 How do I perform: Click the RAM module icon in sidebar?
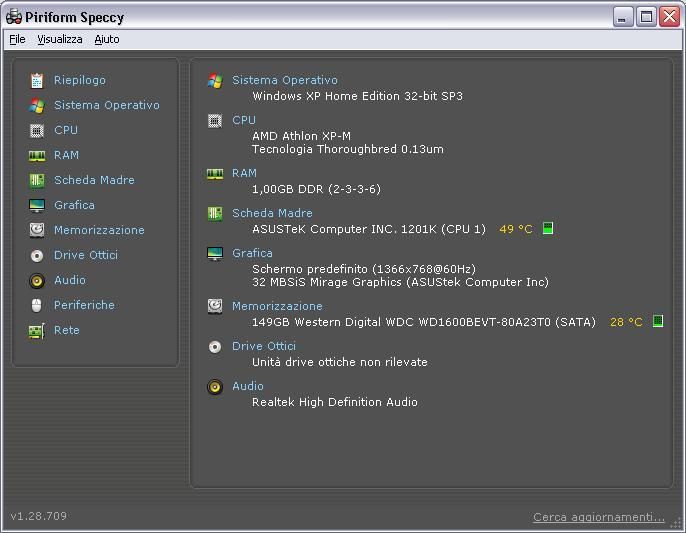(37, 155)
